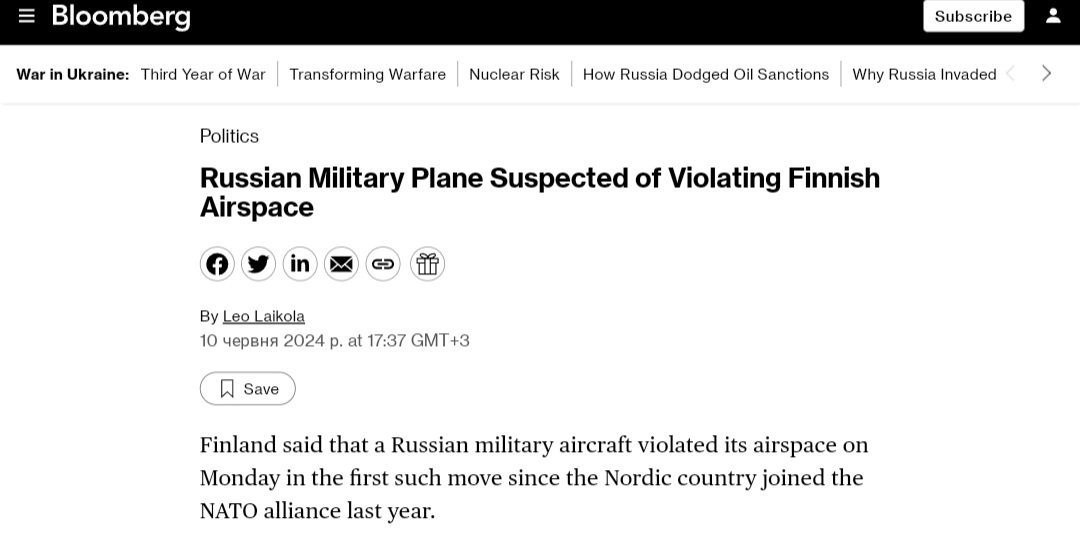Click the Politics section label
Viewport: 1080px width, 538px height.
coord(229,136)
